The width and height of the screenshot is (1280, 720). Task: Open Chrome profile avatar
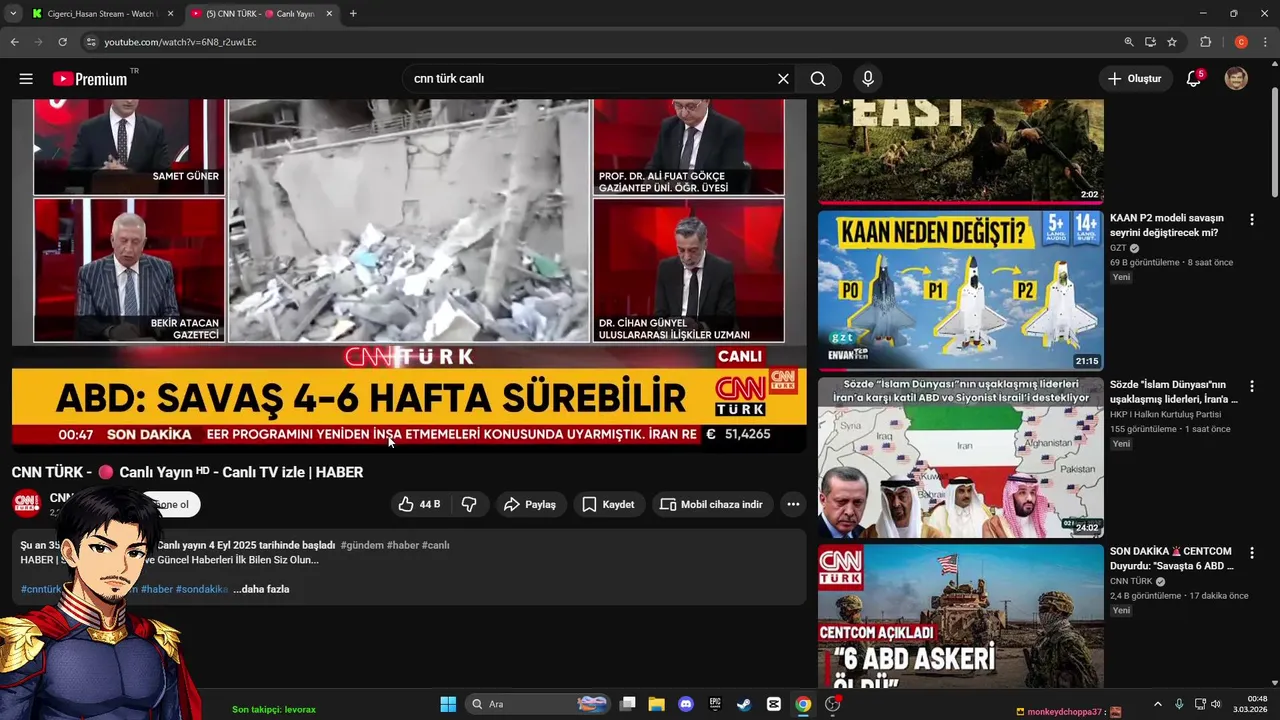tap(1241, 42)
